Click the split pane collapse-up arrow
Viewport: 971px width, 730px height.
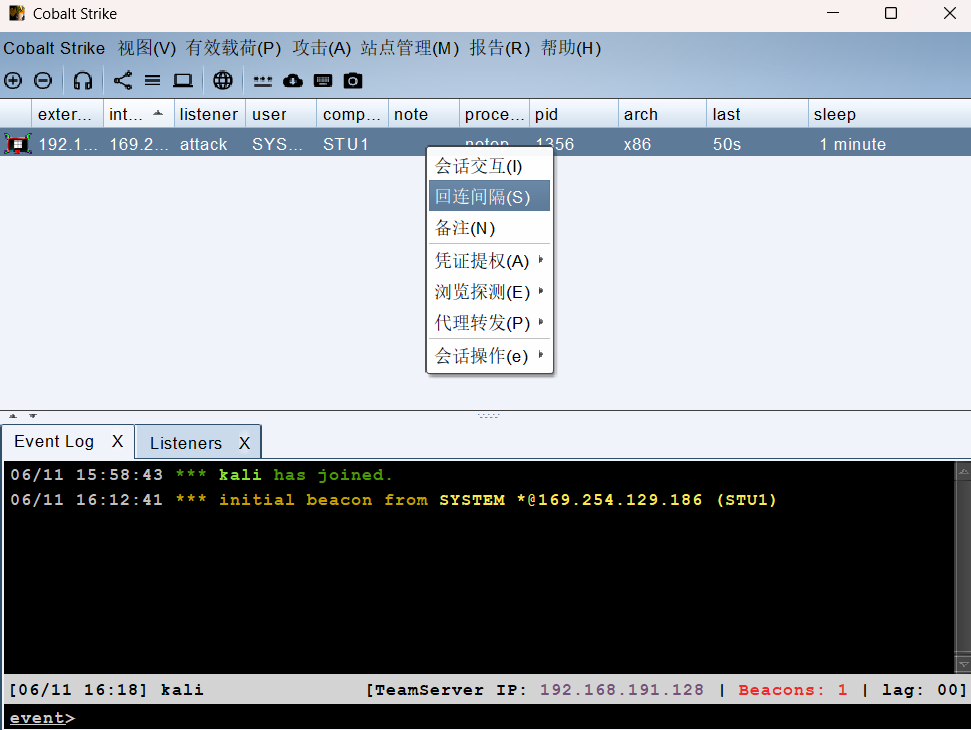point(13,416)
